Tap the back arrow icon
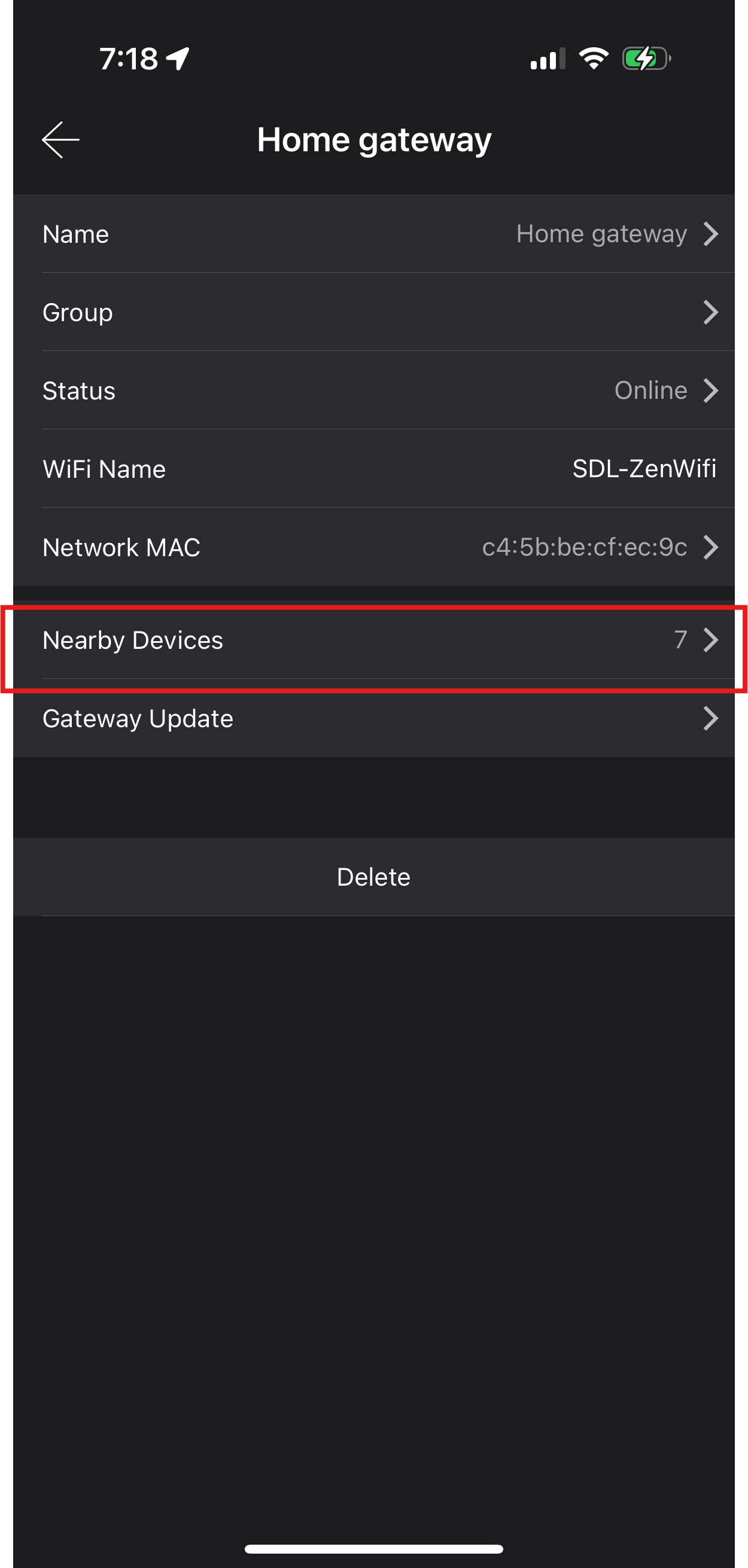 (60, 140)
